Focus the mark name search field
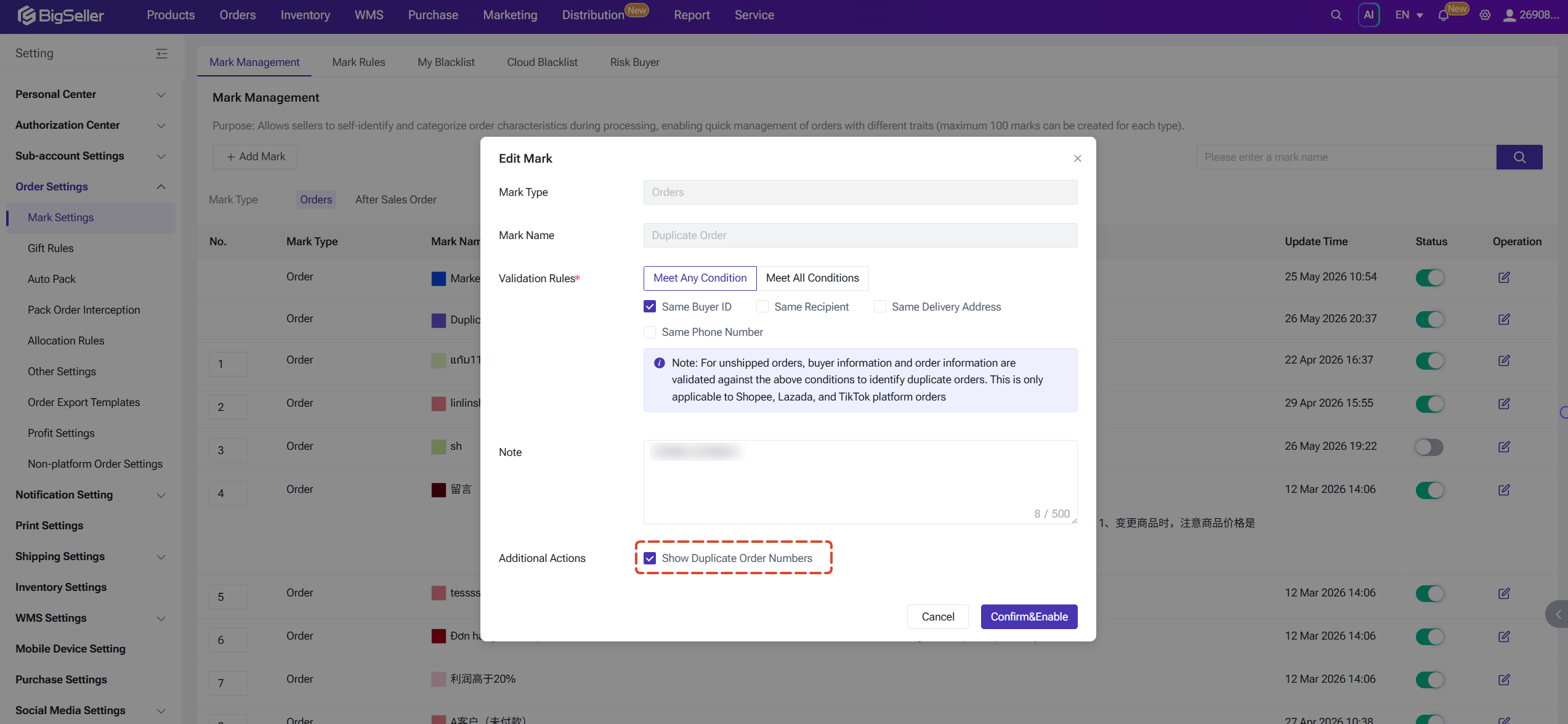 coord(1346,157)
